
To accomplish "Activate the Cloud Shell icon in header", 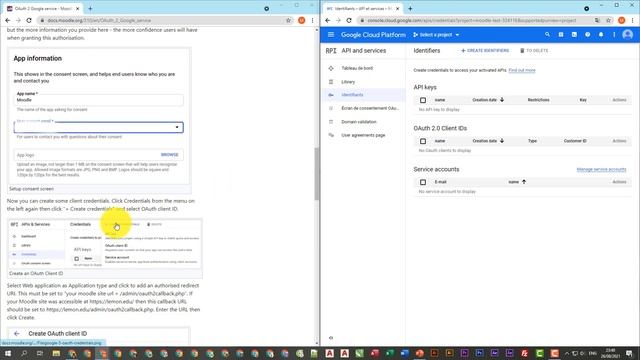I will [x=574, y=35].
